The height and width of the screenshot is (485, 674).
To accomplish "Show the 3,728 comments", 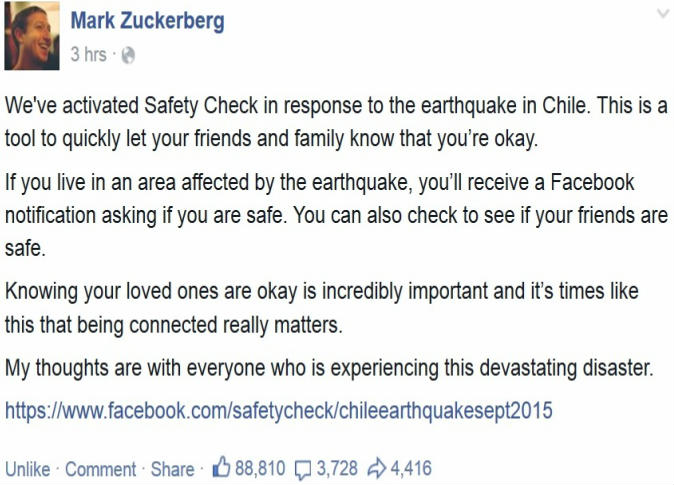I will pos(337,468).
